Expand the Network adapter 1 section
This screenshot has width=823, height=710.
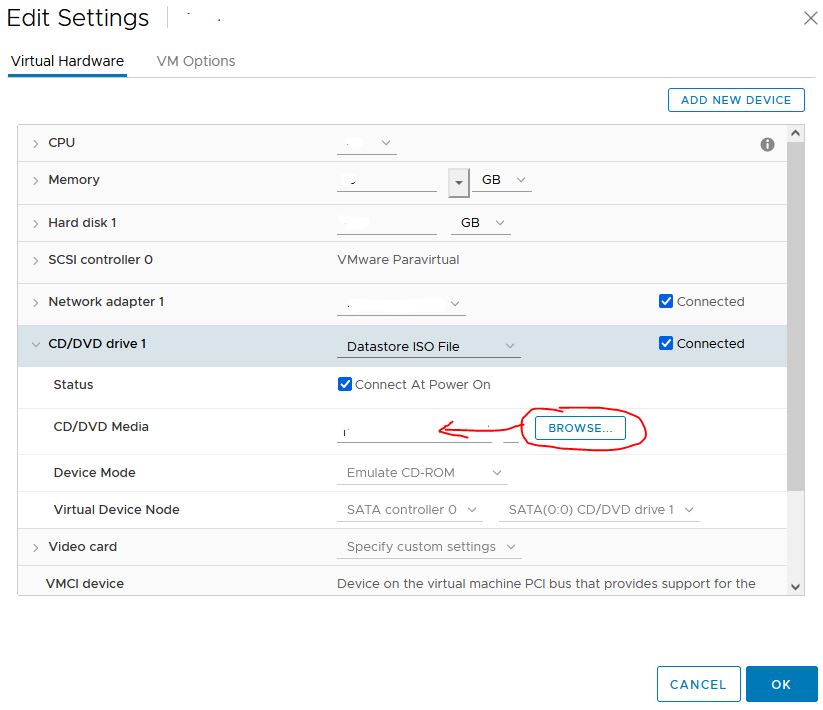pyautogui.click(x=36, y=301)
